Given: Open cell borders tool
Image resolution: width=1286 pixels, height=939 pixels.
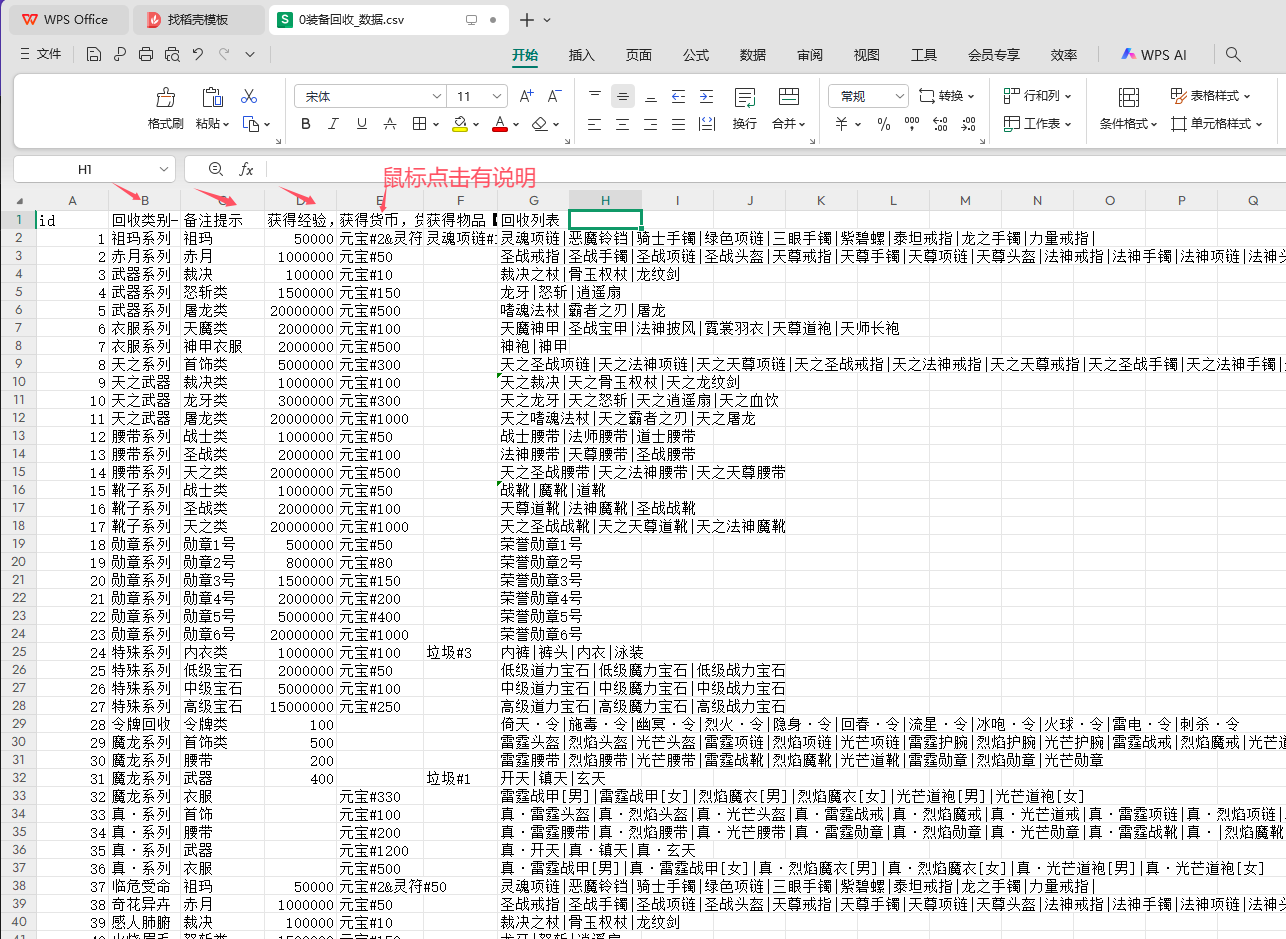Looking at the screenshot, I should pos(420,124).
